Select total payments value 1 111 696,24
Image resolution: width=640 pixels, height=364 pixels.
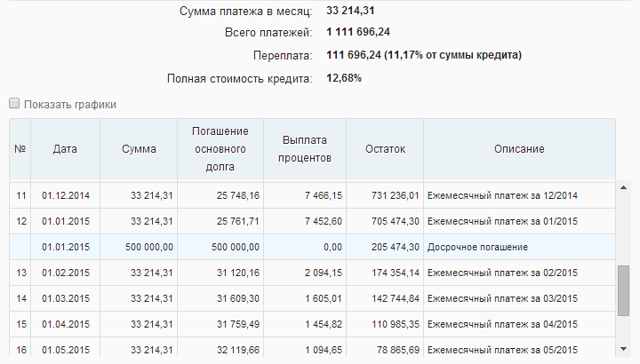[x=358, y=32]
